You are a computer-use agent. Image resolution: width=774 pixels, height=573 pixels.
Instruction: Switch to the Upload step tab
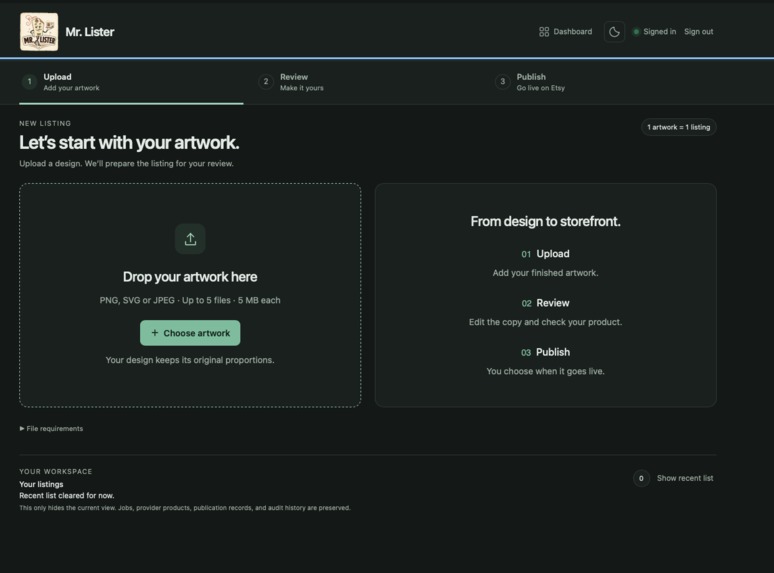tap(131, 82)
